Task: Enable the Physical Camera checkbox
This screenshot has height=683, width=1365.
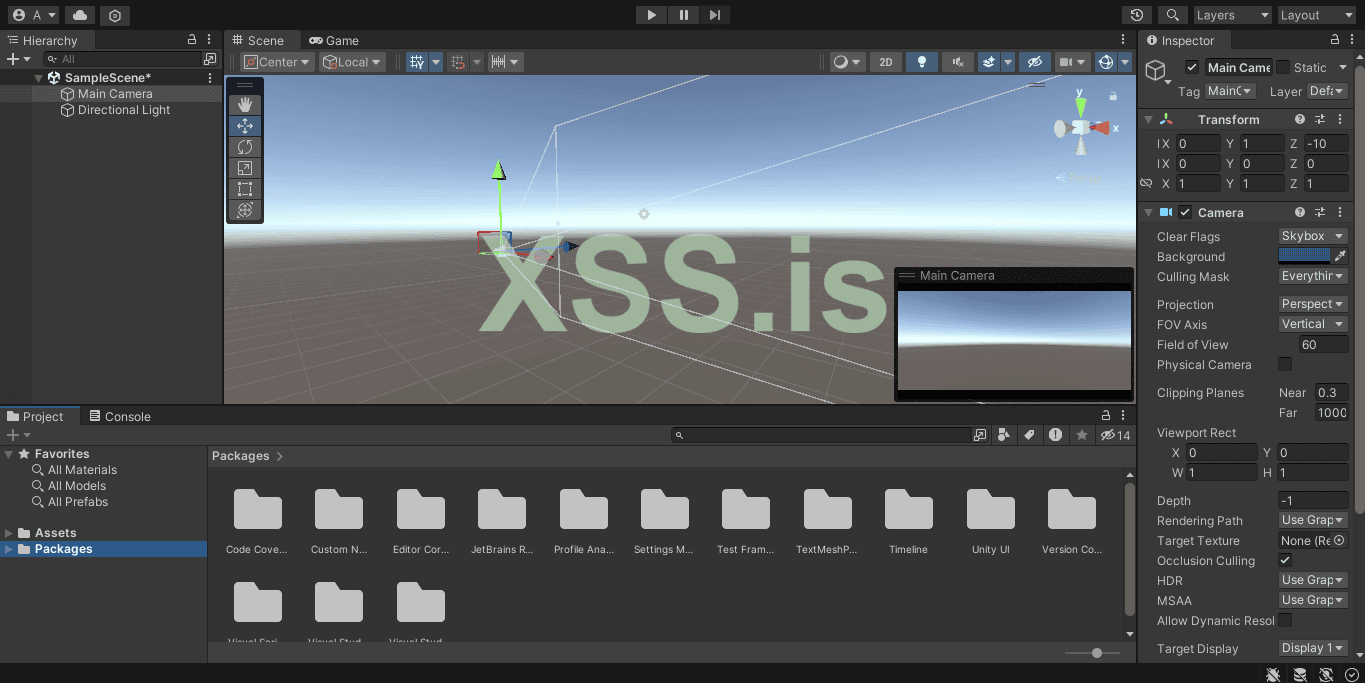Action: coord(1285,365)
